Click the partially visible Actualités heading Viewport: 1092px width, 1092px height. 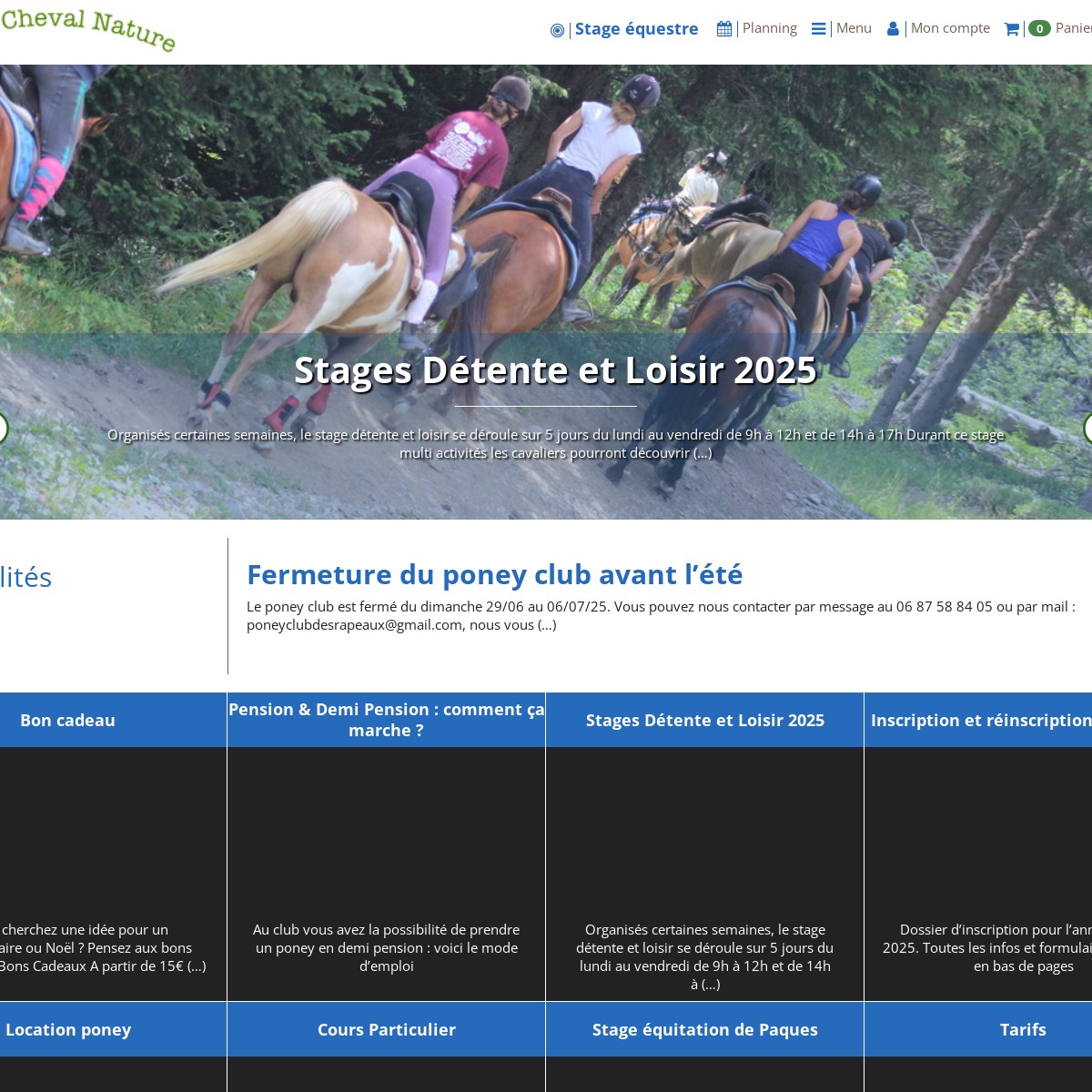pos(25,577)
